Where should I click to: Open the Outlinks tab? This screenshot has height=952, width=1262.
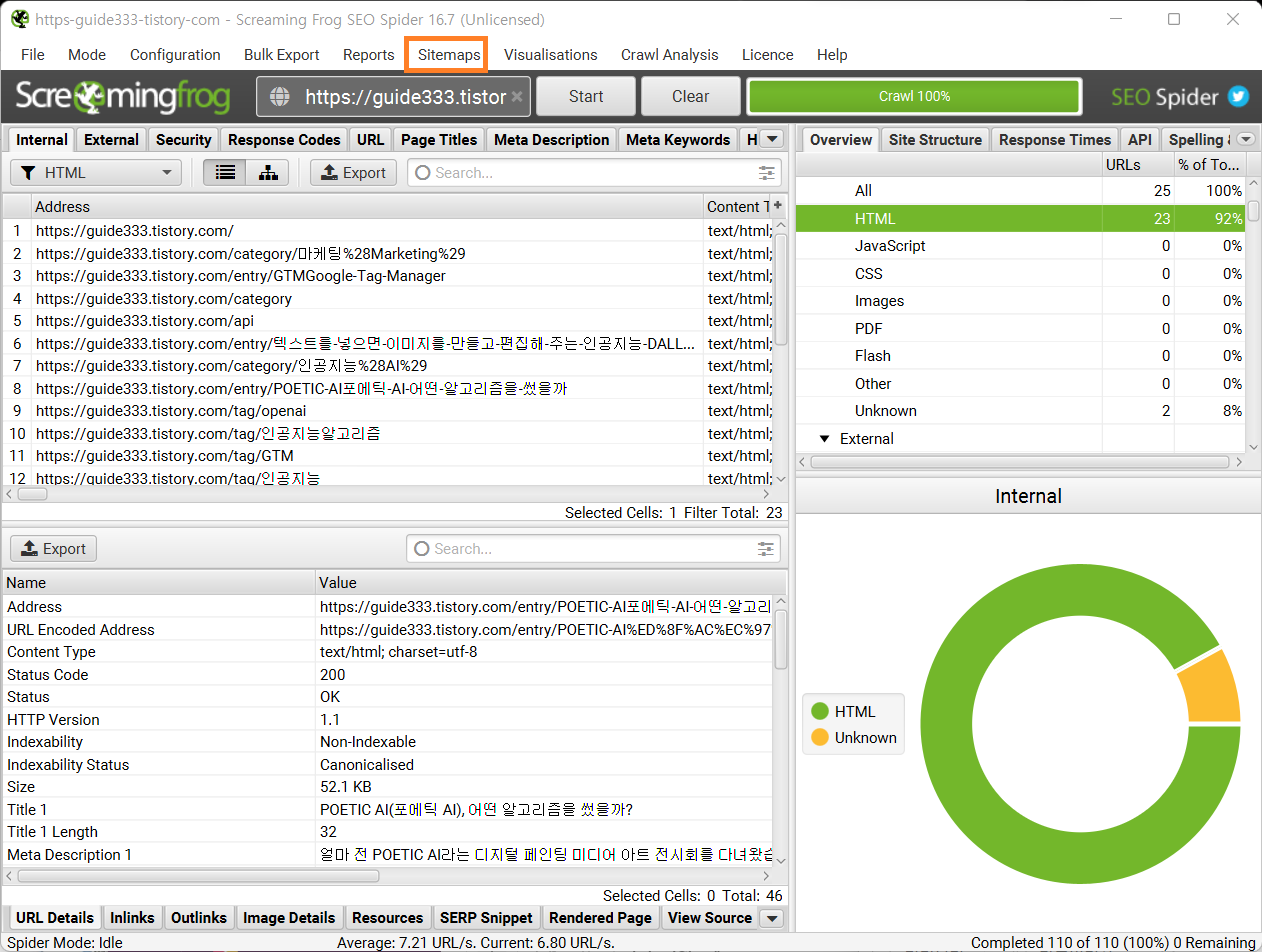point(199,918)
